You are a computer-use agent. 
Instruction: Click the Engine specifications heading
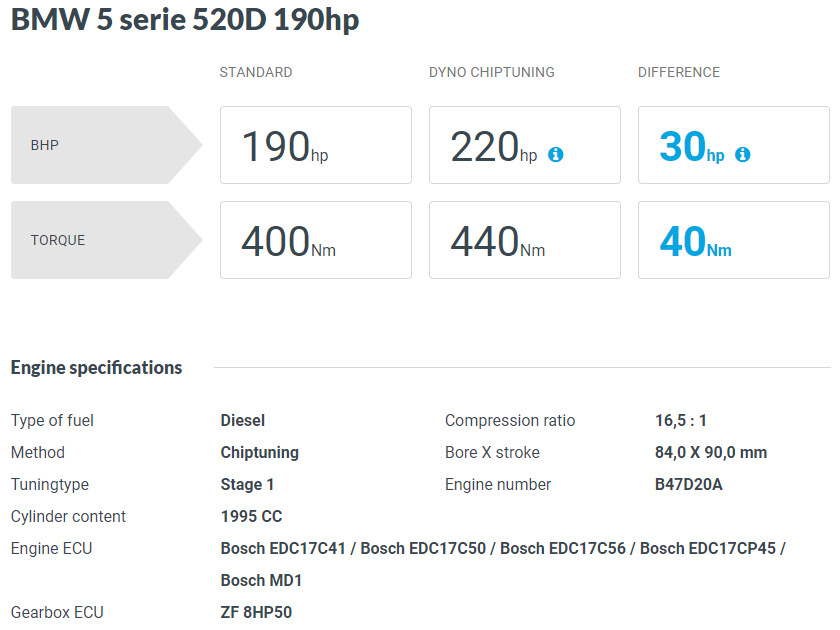coord(96,368)
